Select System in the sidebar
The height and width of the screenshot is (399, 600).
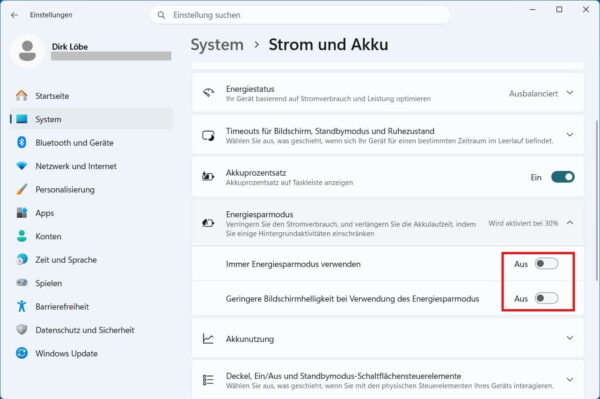point(91,119)
